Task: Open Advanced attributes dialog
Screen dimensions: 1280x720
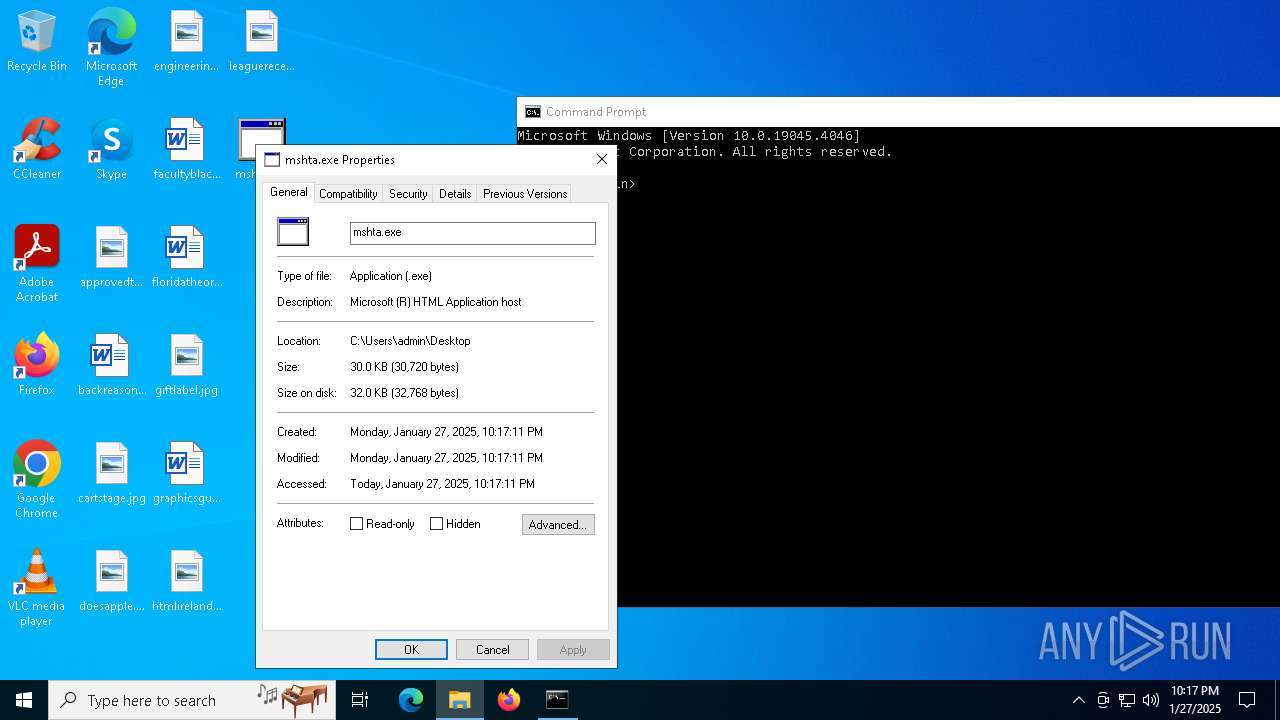Action: [558, 525]
